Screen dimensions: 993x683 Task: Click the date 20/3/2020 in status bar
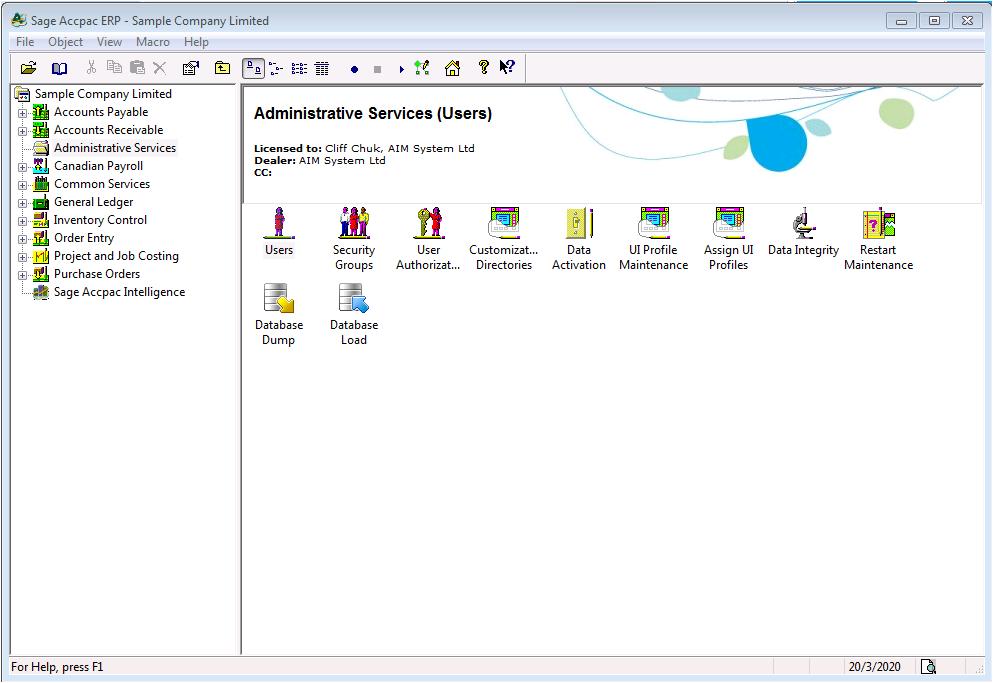click(x=874, y=667)
